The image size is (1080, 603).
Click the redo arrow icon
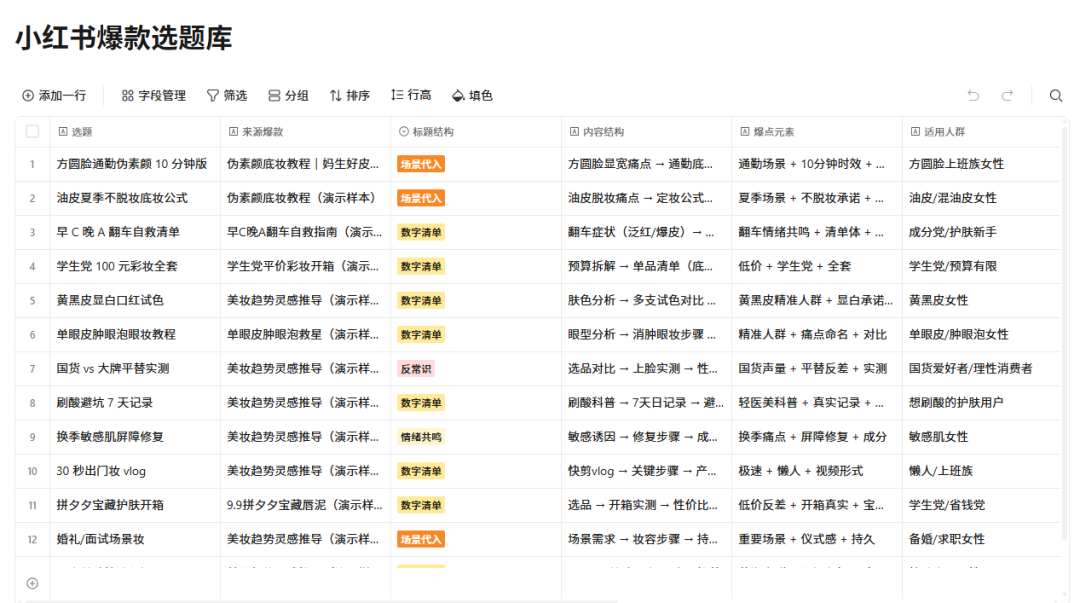coord(1007,96)
